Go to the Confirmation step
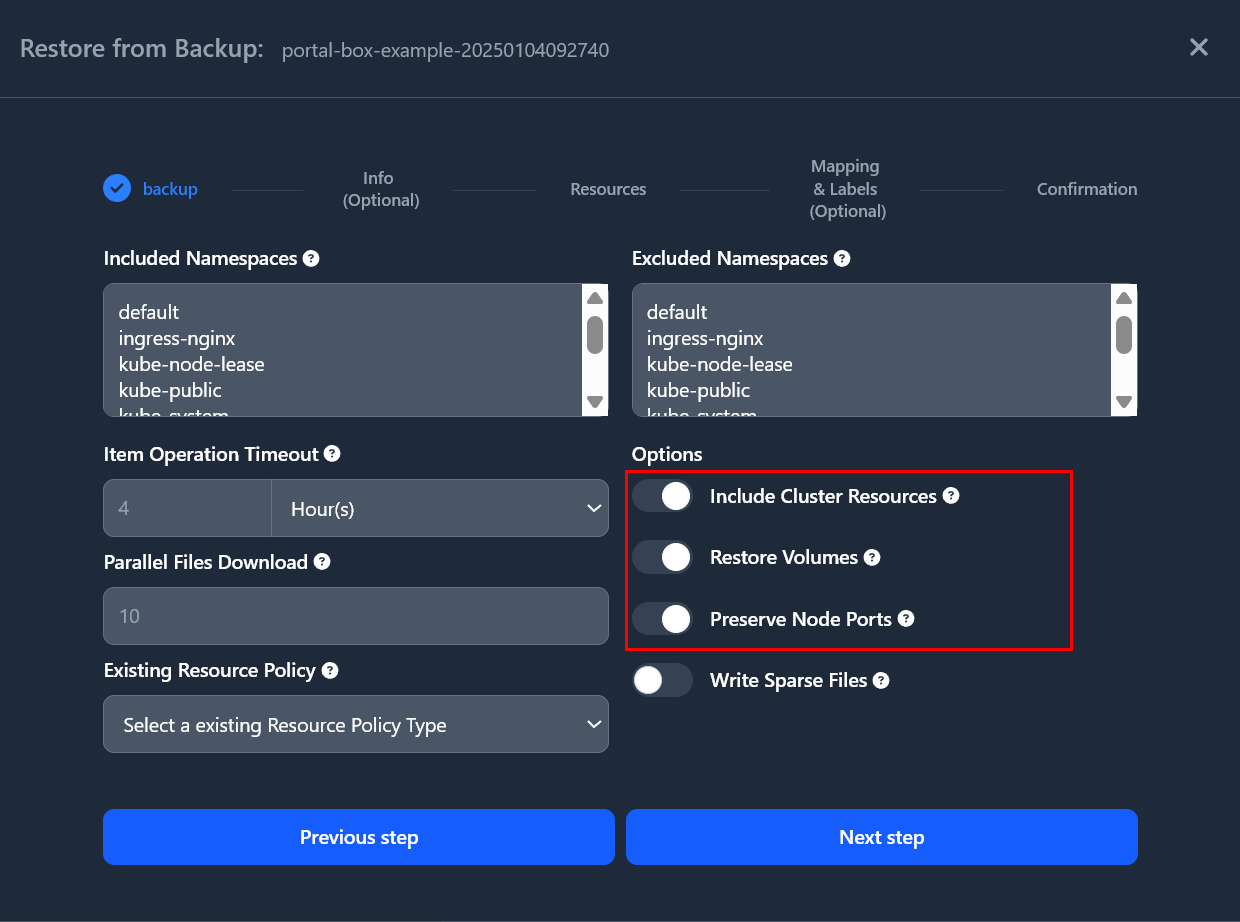The width and height of the screenshot is (1240, 922). [x=1087, y=189]
